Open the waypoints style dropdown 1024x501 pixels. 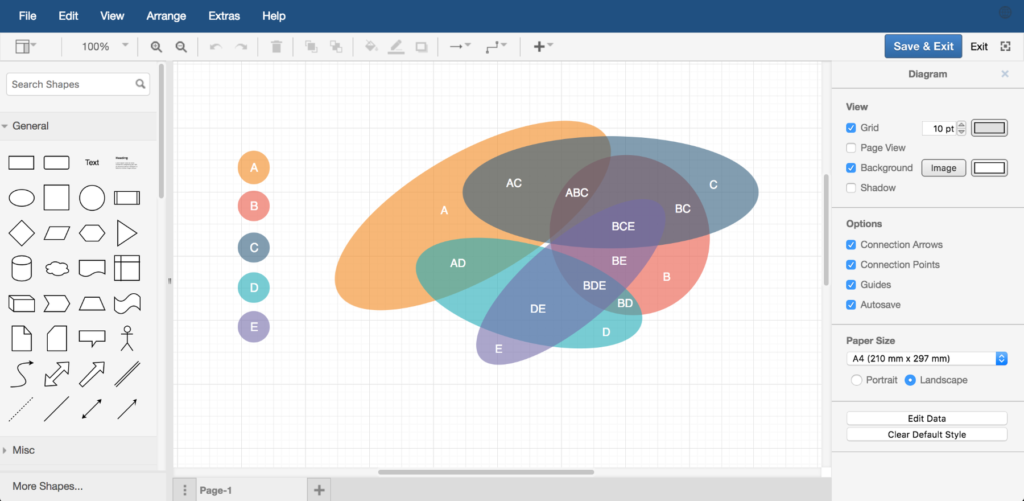(x=496, y=46)
